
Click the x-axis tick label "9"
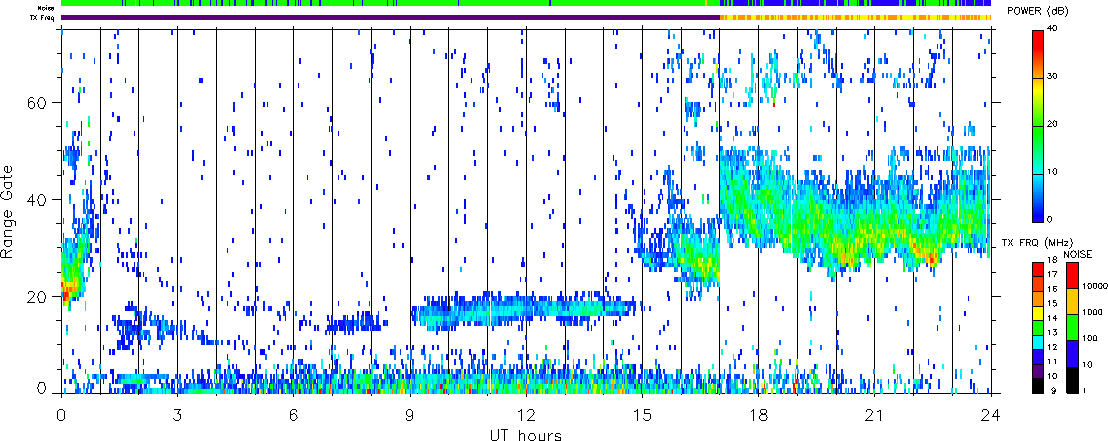410,414
